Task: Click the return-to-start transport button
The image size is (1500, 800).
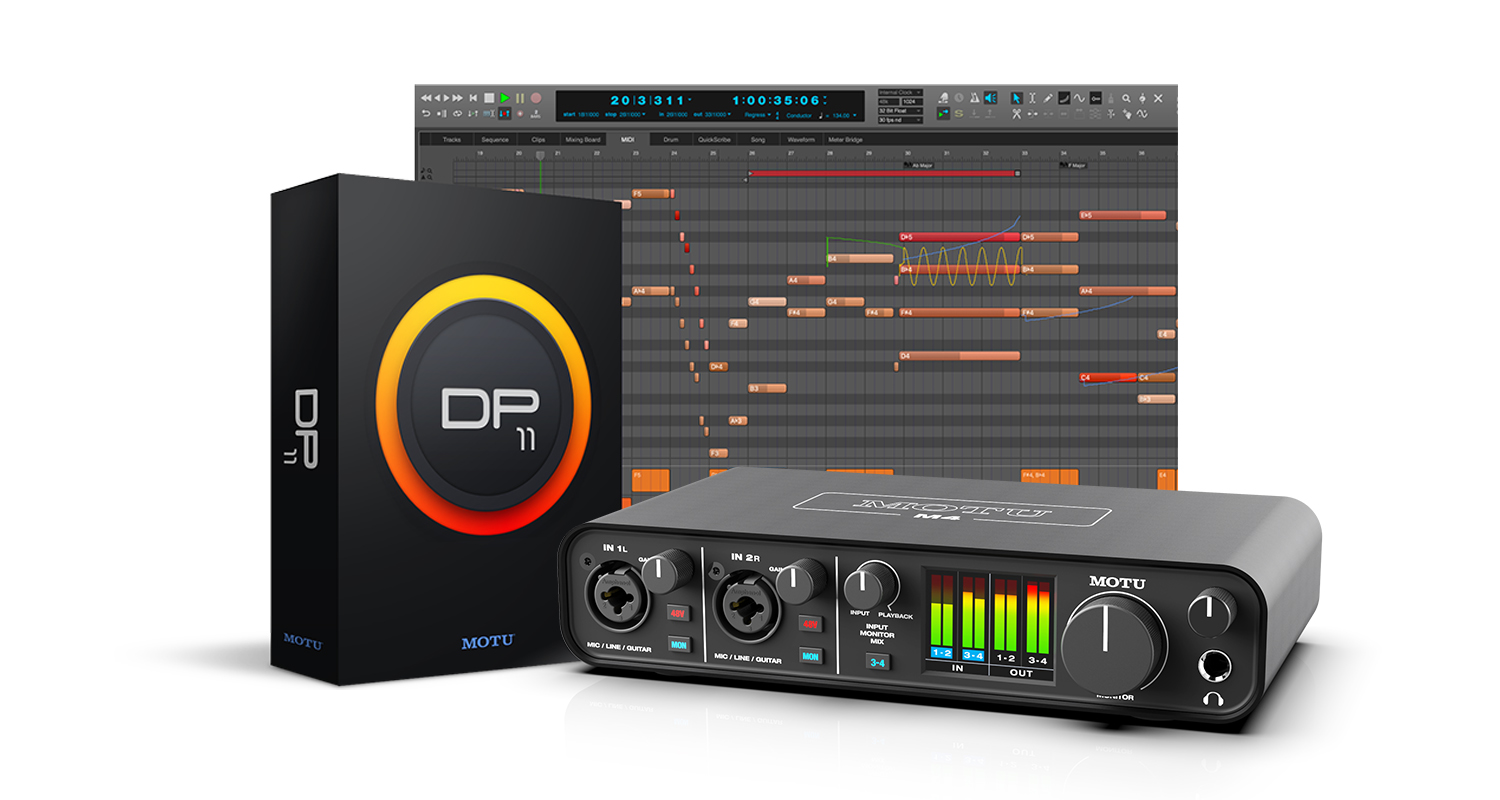Action: [473, 98]
